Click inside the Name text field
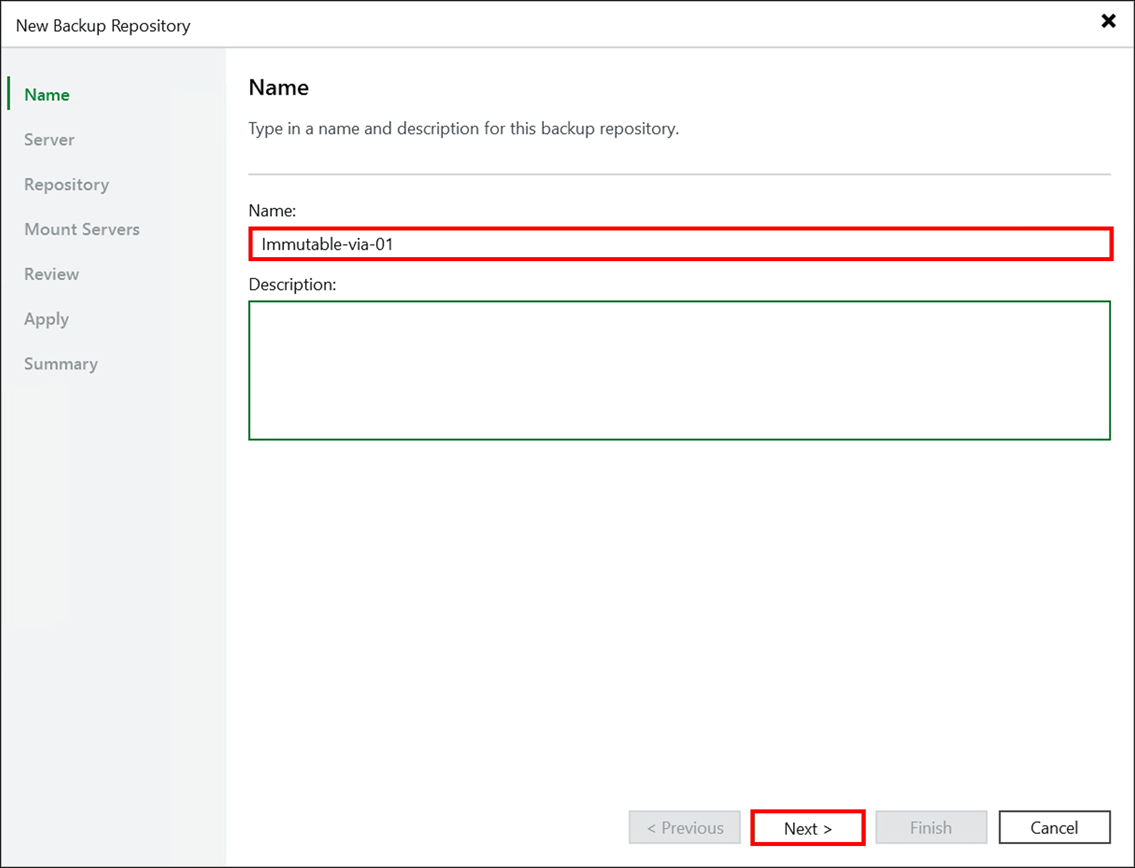Image resolution: width=1135 pixels, height=868 pixels. tap(680, 243)
